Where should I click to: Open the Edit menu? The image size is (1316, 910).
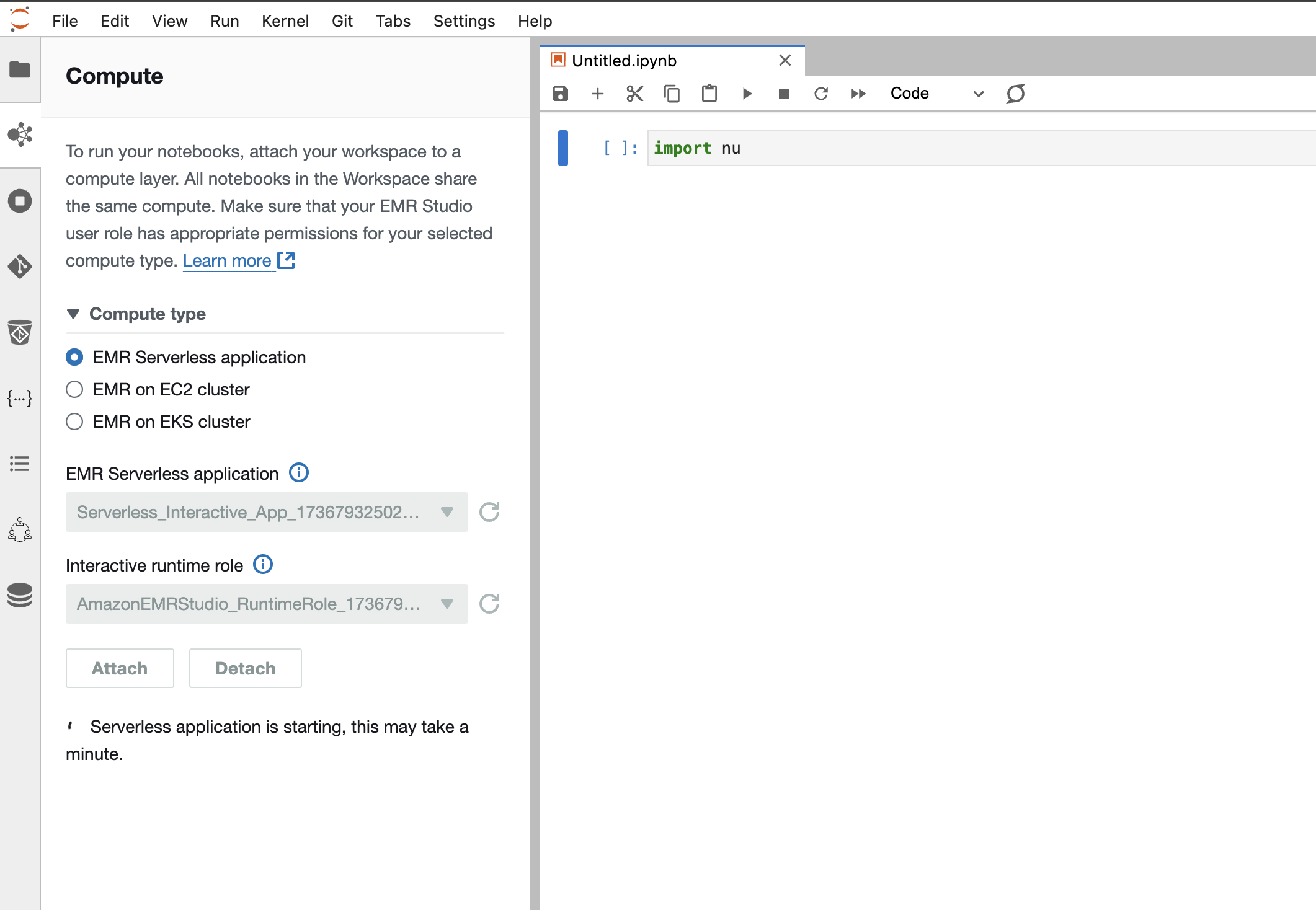click(115, 21)
